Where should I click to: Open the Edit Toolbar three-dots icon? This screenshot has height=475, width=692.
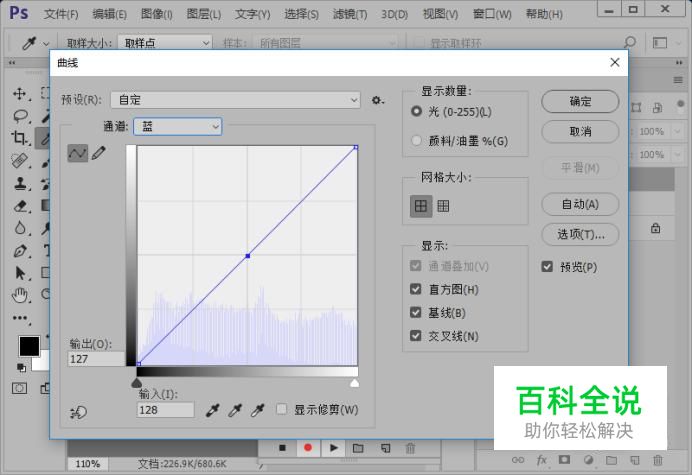tap(20, 318)
